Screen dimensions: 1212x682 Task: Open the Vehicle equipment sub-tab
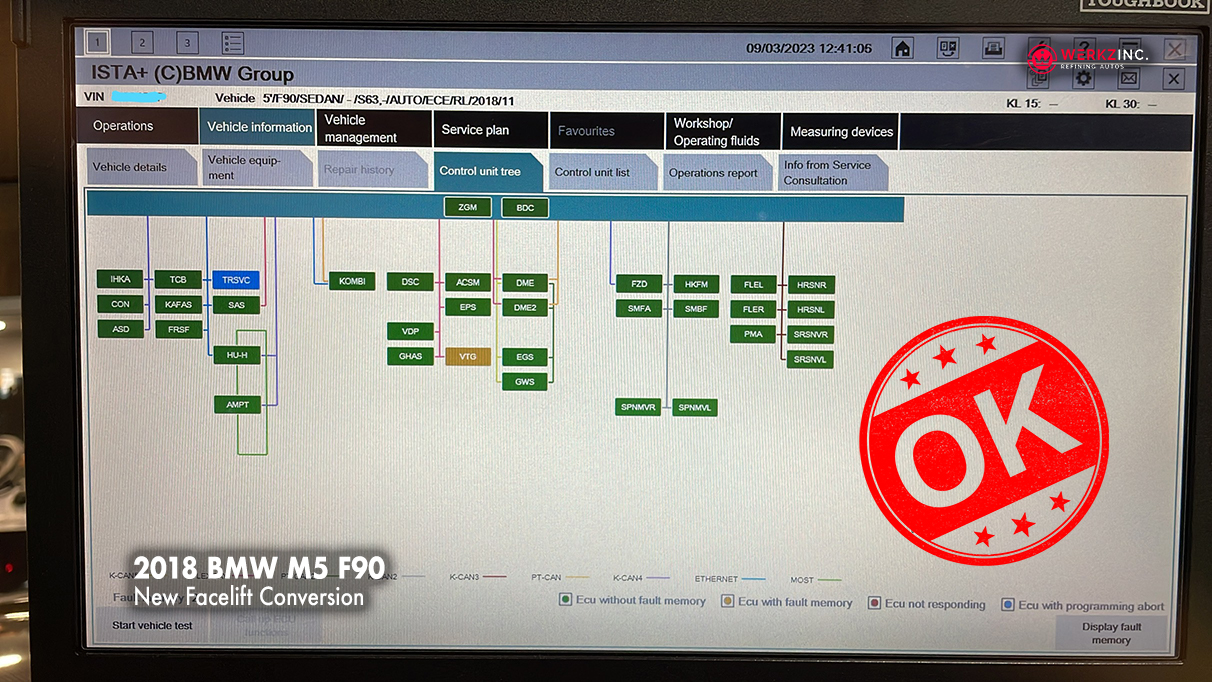pyautogui.click(x=257, y=168)
